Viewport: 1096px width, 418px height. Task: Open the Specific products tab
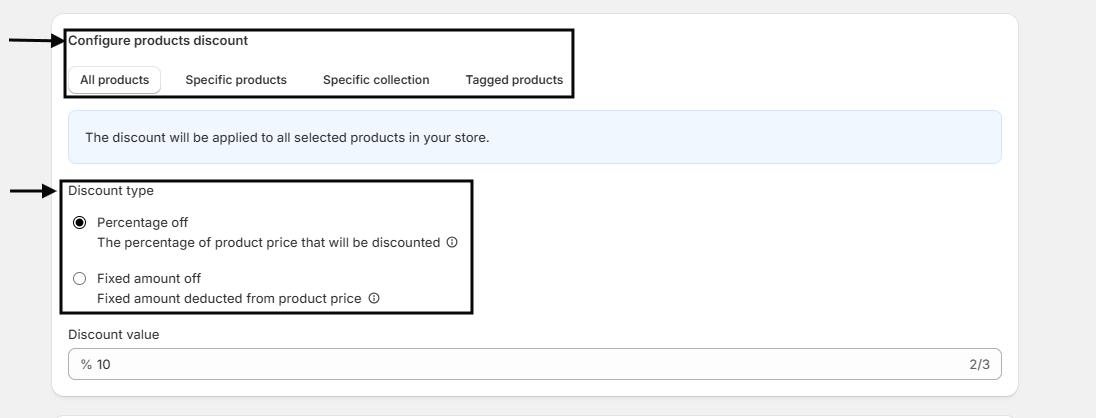pos(236,80)
